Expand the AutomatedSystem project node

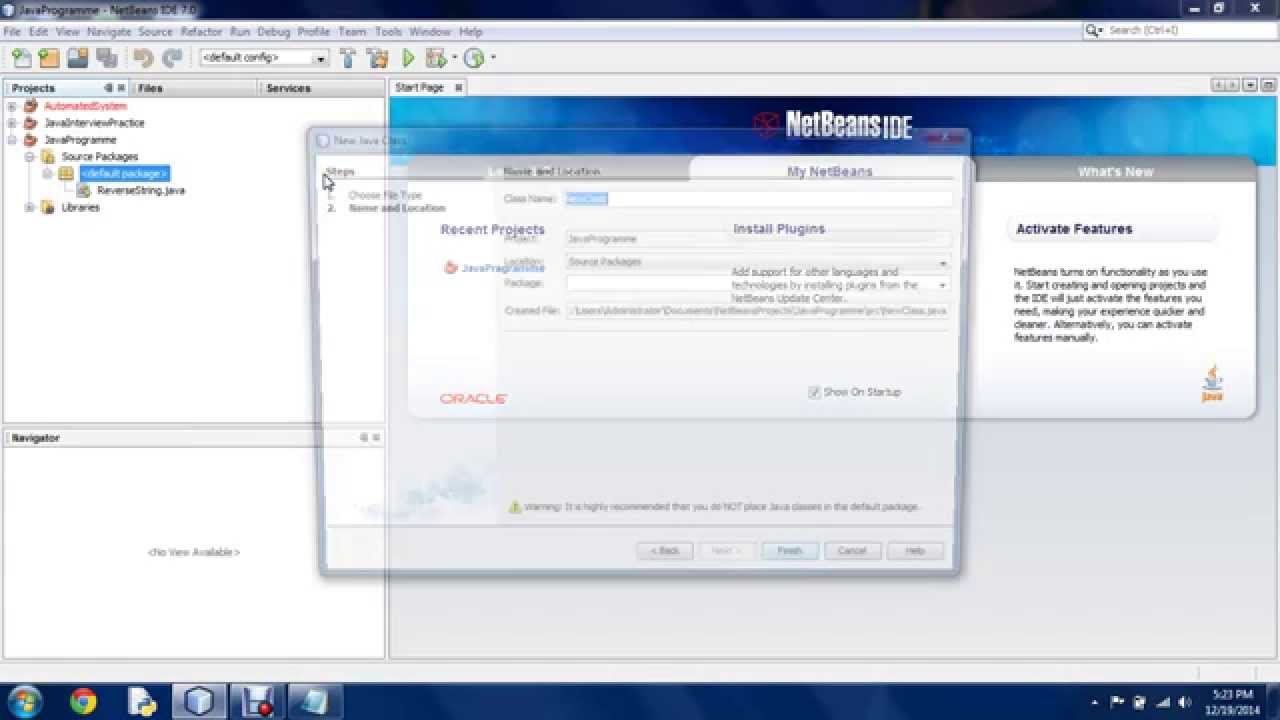12,106
